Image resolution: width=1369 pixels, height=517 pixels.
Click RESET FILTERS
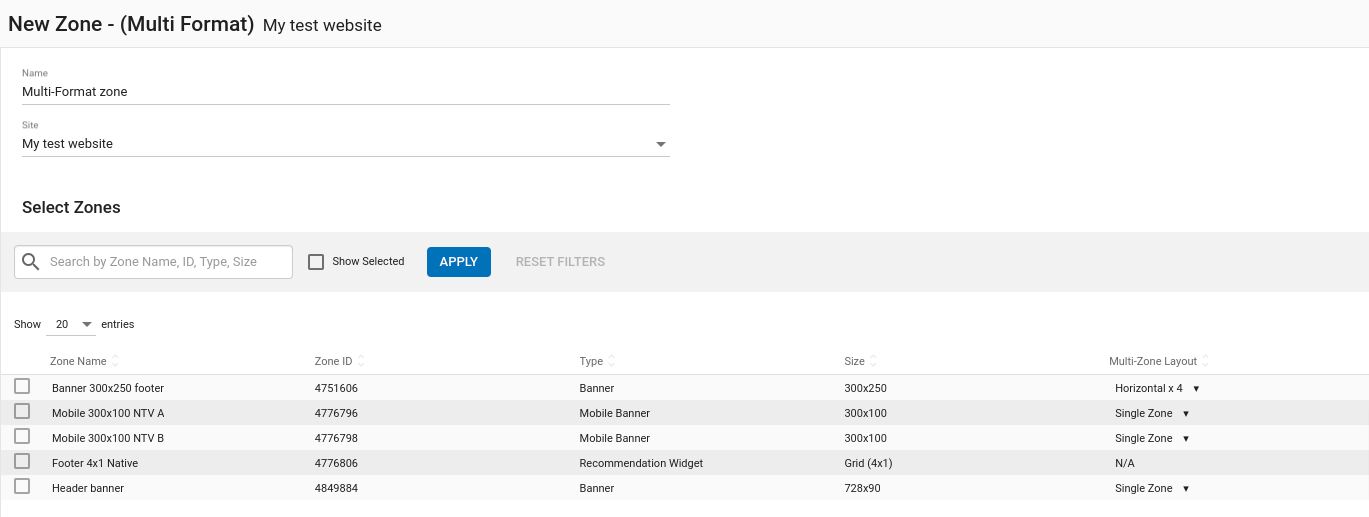coord(560,262)
